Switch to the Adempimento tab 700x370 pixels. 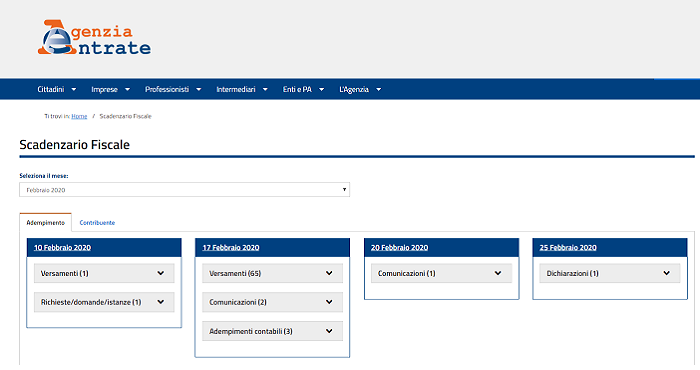(46, 222)
